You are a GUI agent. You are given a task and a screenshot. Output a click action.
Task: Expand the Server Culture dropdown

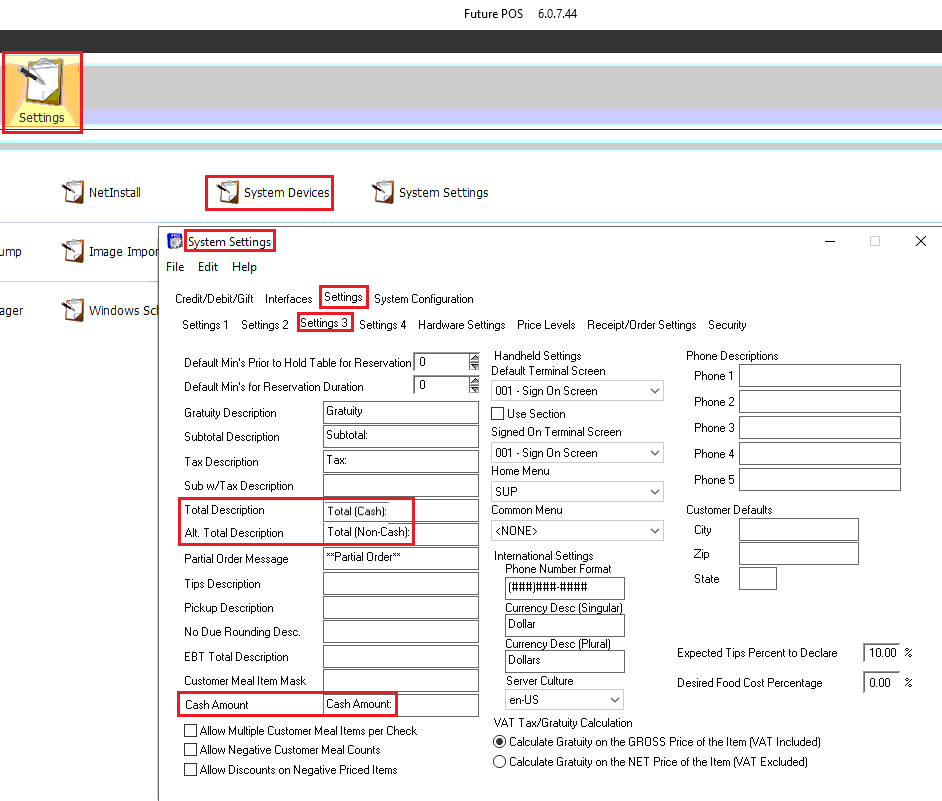[x=614, y=700]
